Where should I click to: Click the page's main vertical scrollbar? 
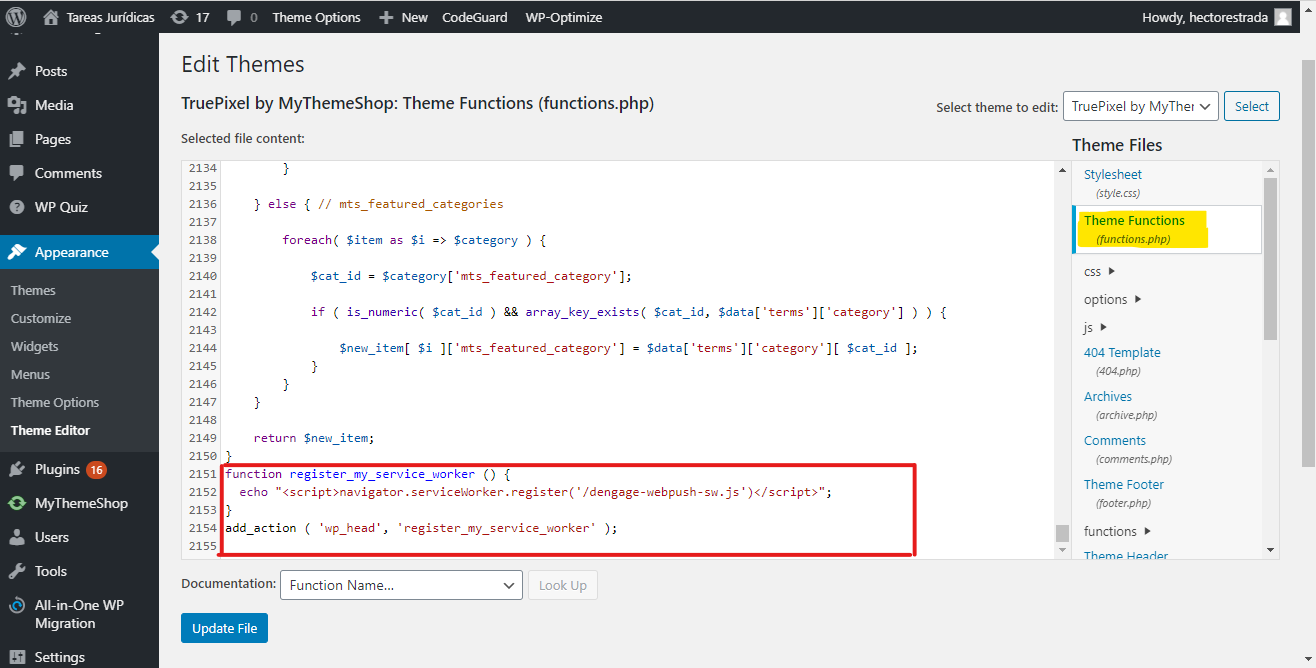coord(1308,263)
